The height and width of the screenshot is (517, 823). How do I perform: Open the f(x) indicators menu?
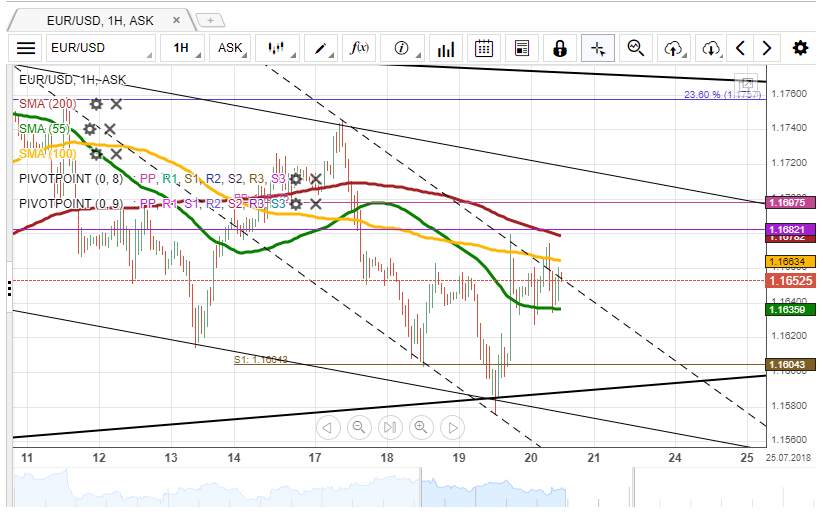(x=359, y=48)
